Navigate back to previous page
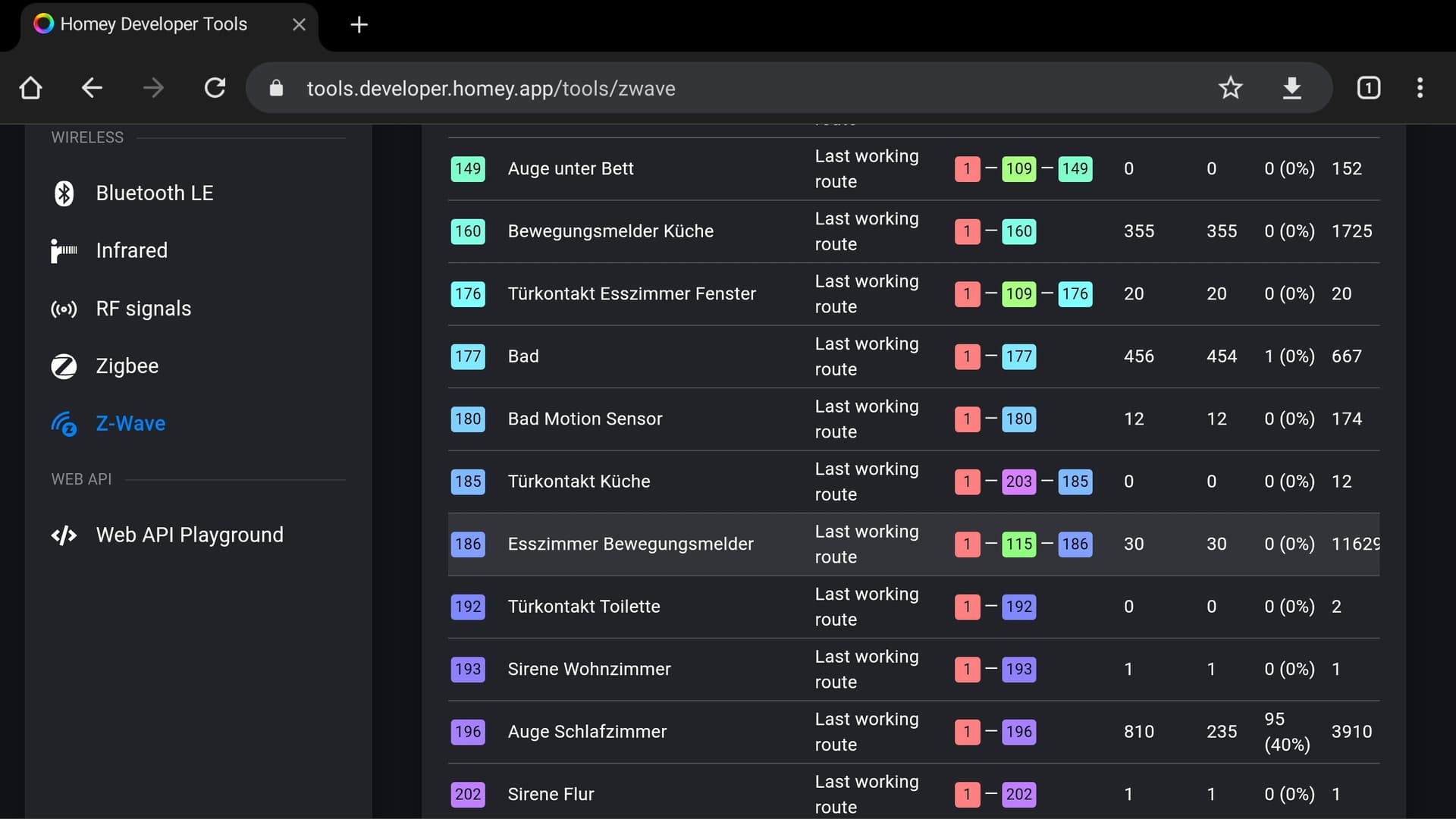Screen dimensions: 1456x819 92,89
